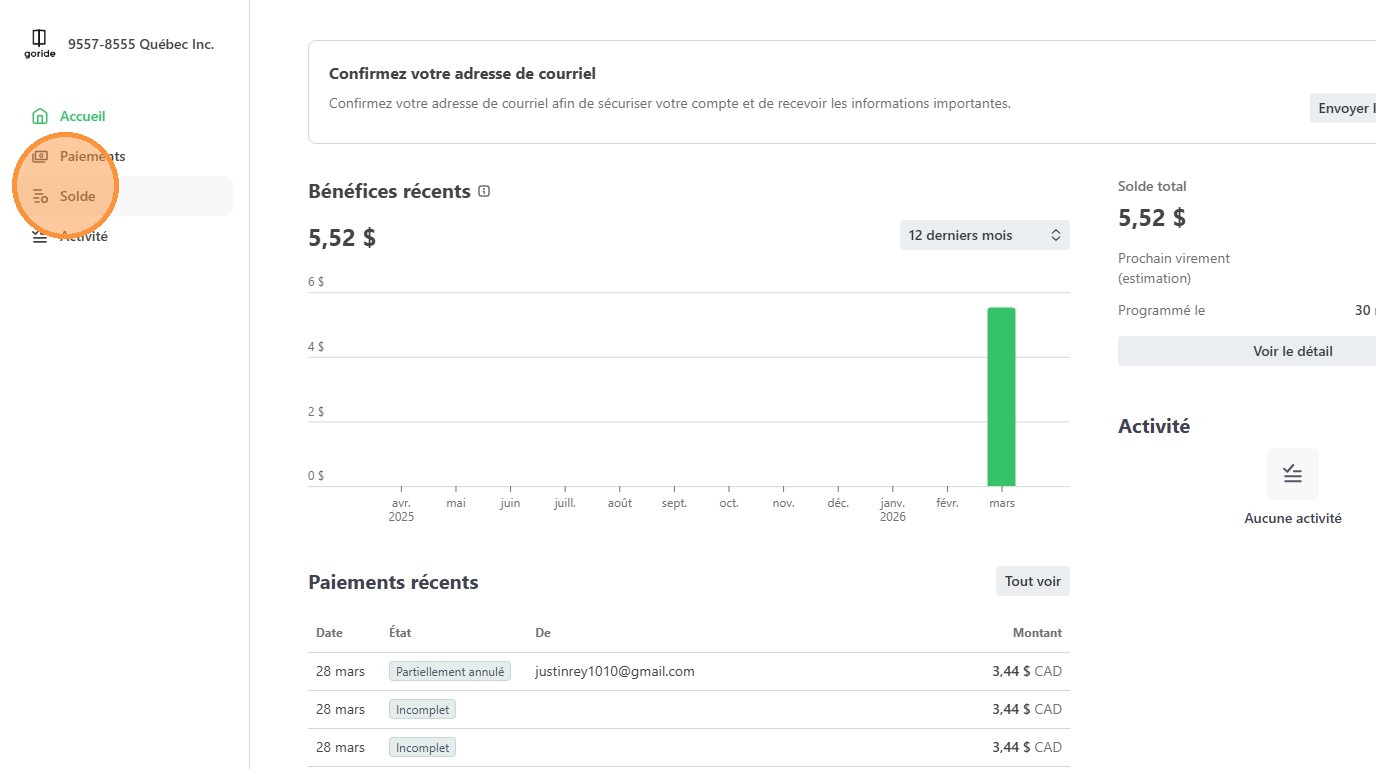Screen dimensions: 1376x769
Task: Open the 12 derniers mois dropdown
Action: [x=984, y=235]
